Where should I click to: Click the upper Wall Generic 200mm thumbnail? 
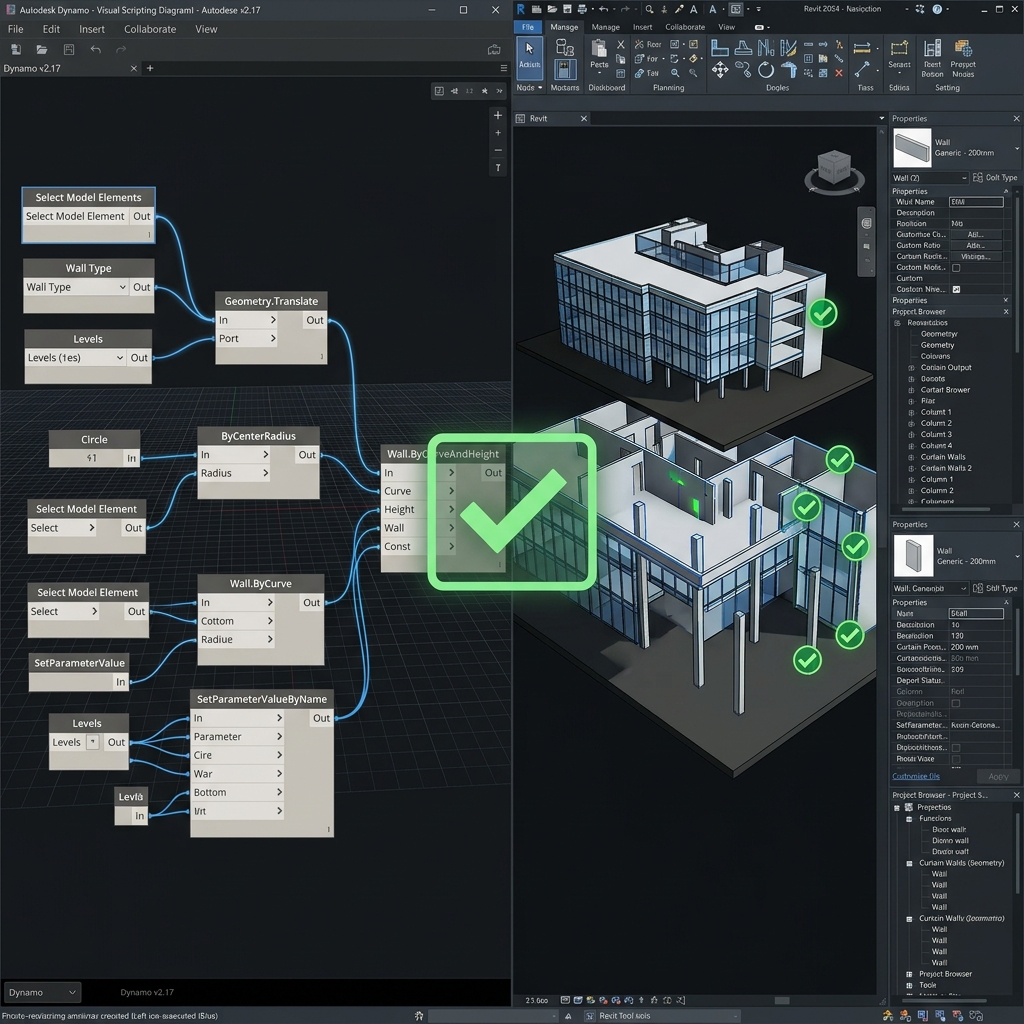click(912, 148)
